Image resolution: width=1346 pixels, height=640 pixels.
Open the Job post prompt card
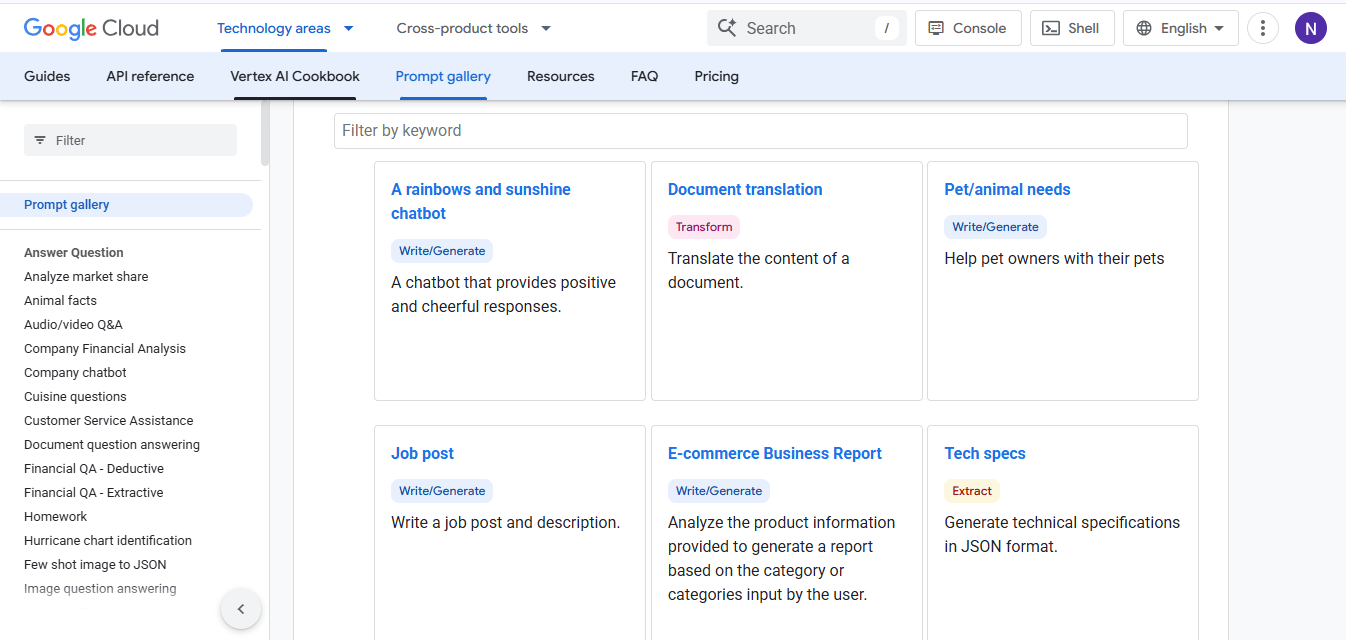[x=422, y=453]
